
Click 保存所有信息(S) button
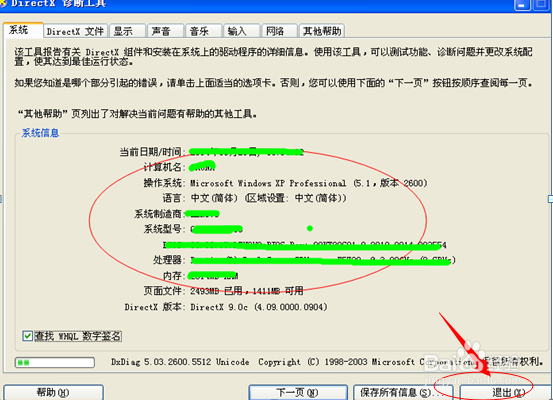click(403, 392)
